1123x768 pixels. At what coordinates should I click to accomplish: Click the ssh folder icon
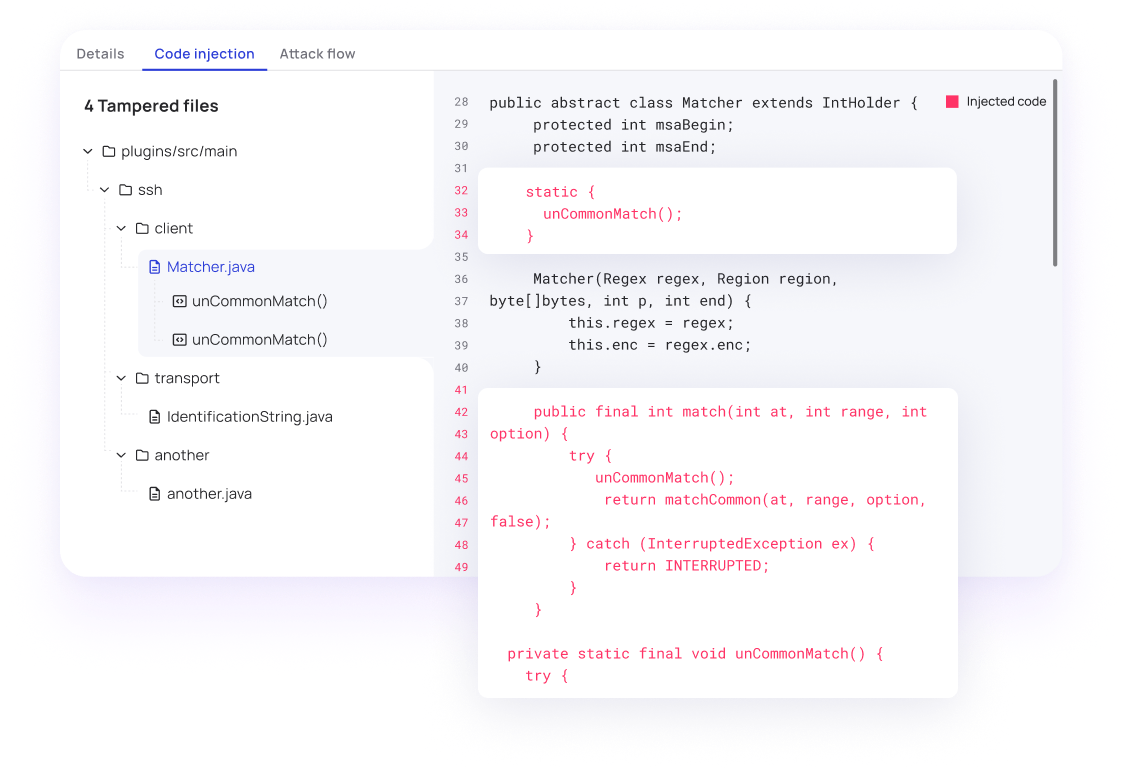coord(126,190)
